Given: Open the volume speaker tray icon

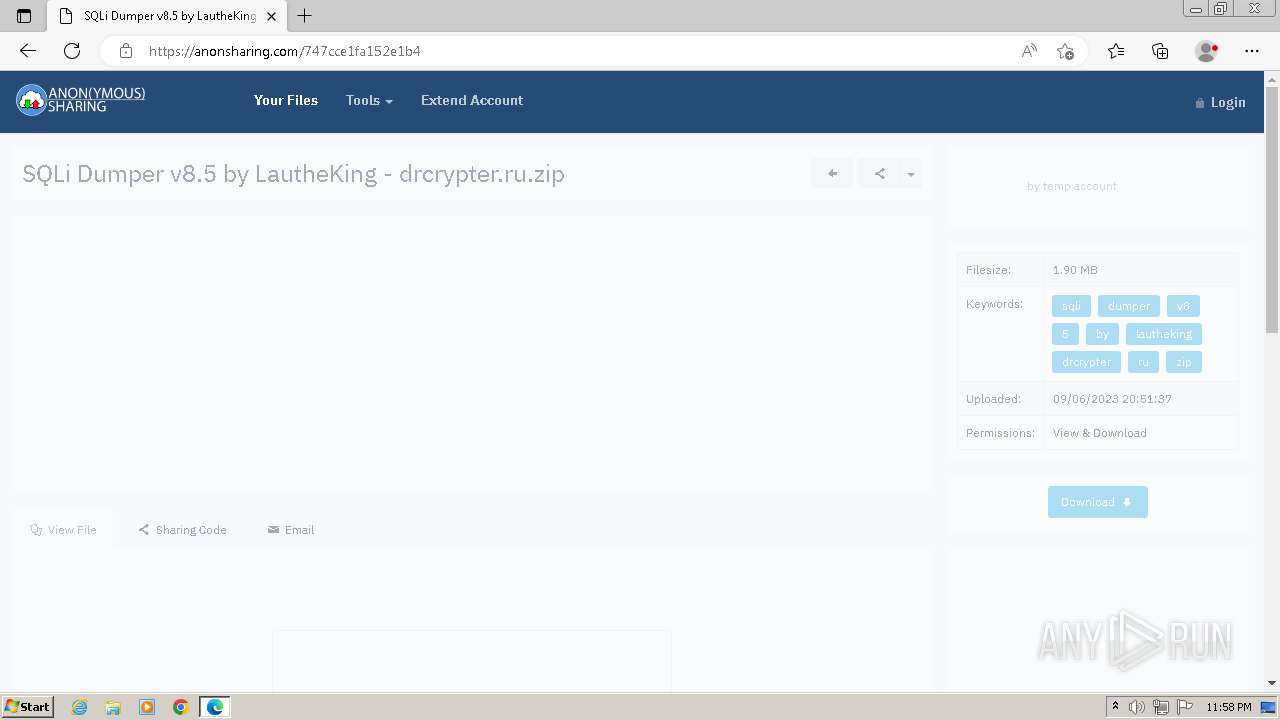Looking at the screenshot, I should pos(1138,707).
